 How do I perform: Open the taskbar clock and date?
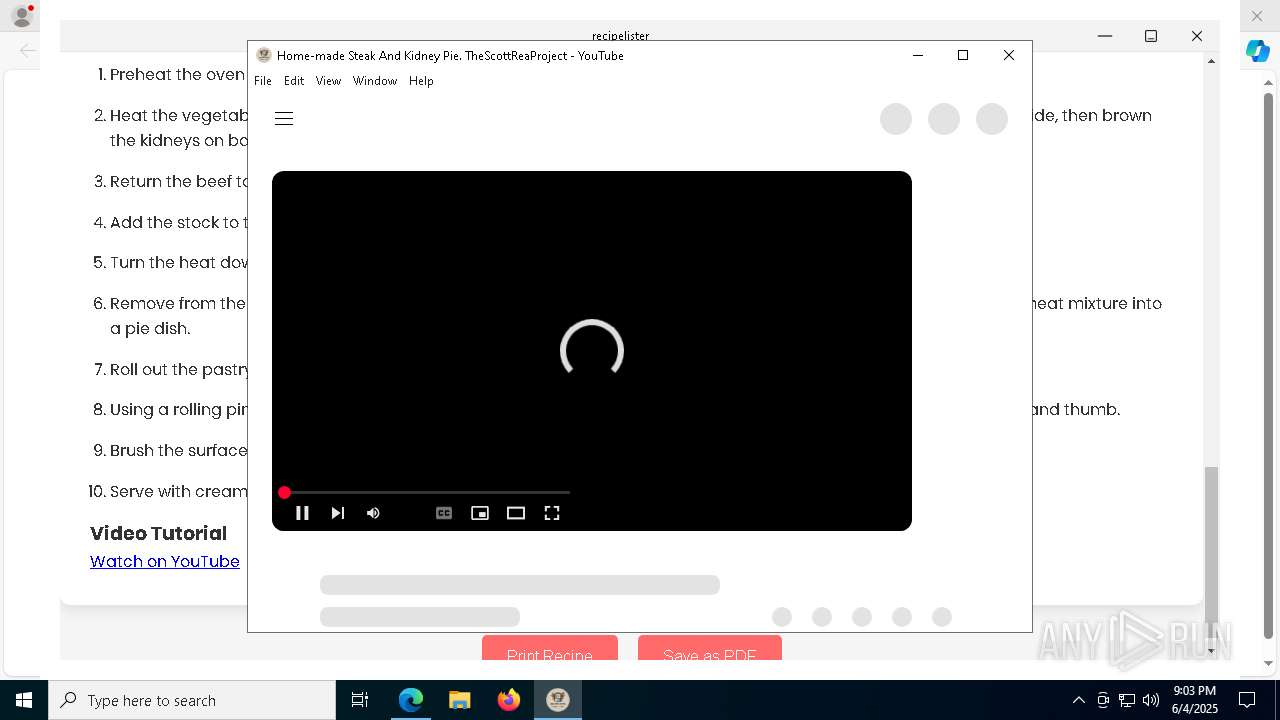[1195, 700]
